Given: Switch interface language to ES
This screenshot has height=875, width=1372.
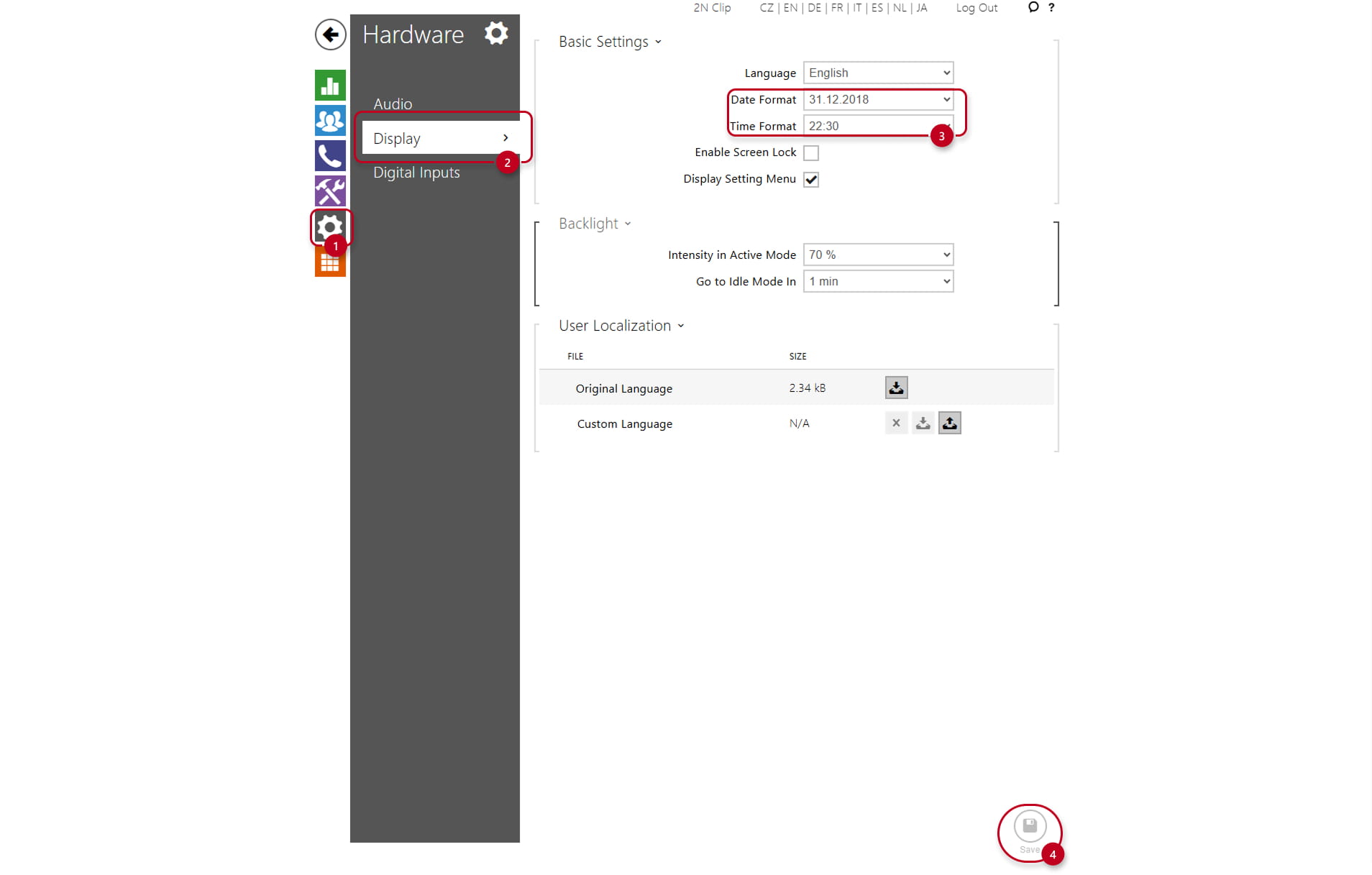Looking at the screenshot, I should [x=877, y=8].
